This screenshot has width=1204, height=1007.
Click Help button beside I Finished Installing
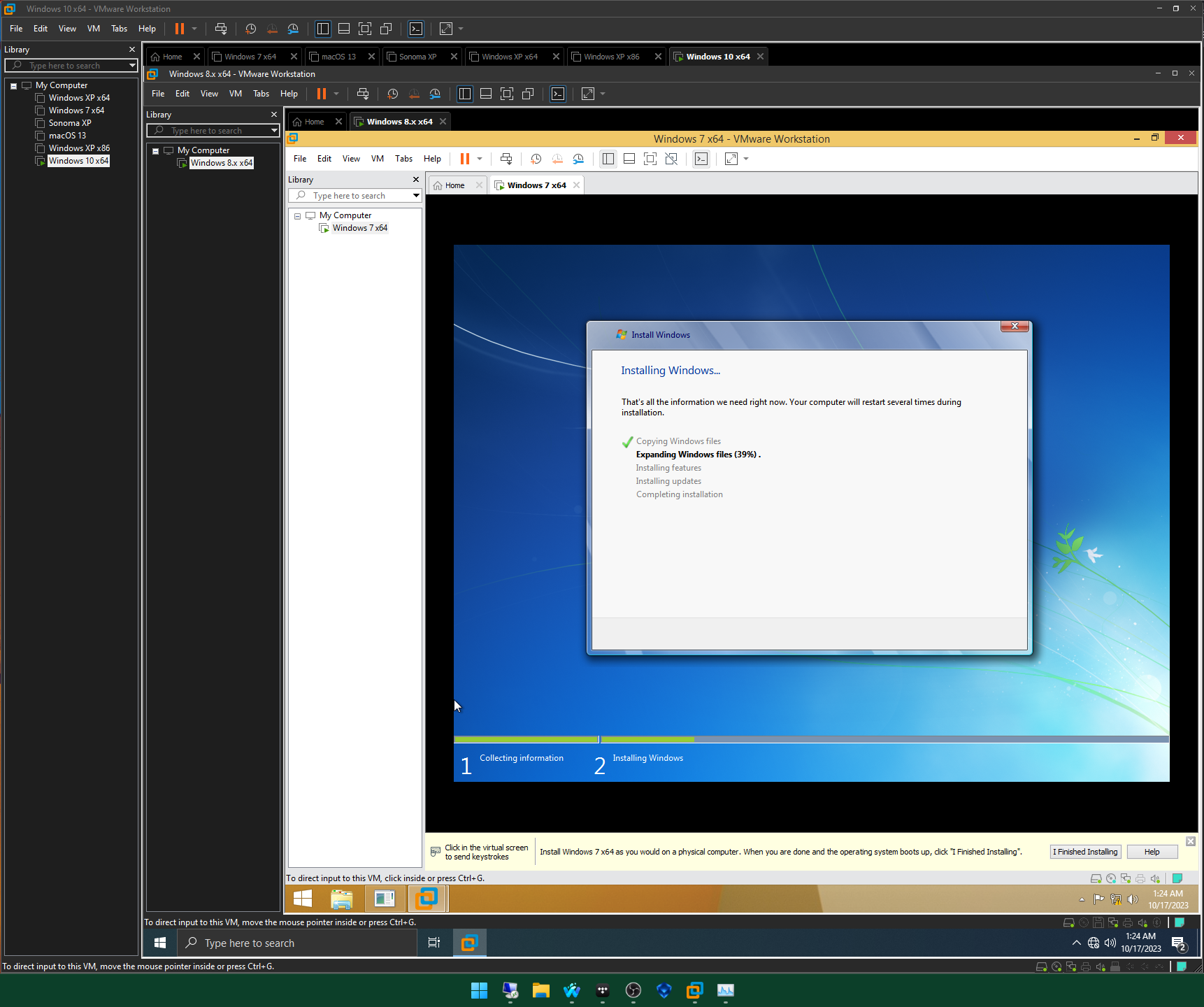(x=1152, y=852)
